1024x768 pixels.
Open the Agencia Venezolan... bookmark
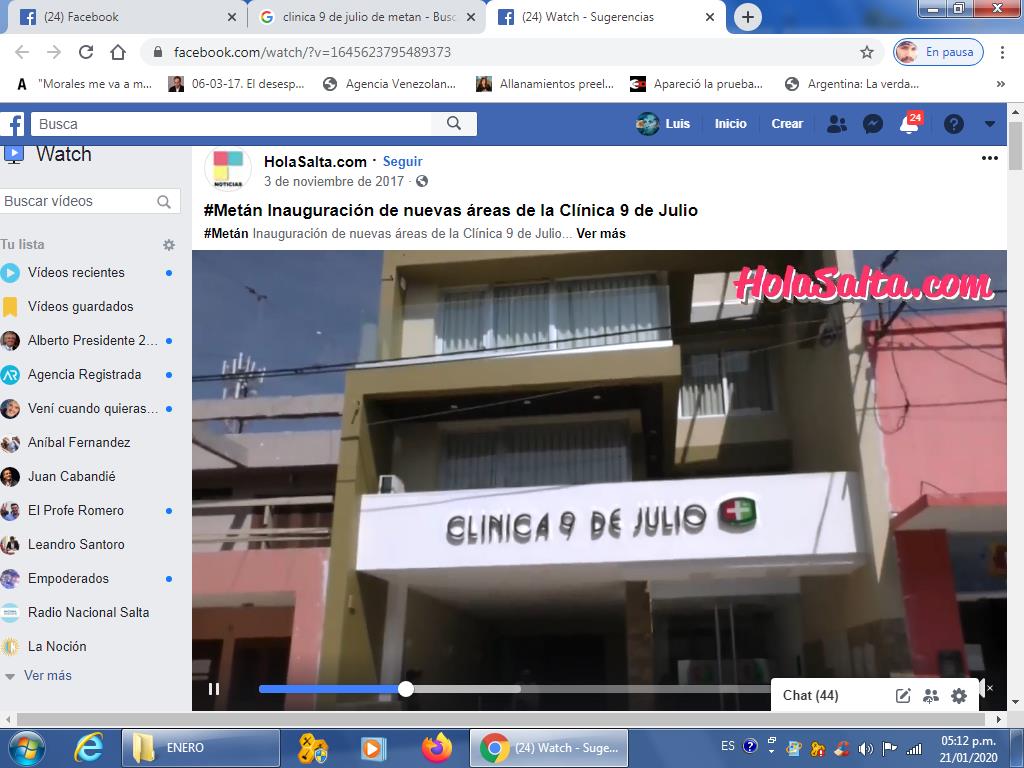pos(390,84)
